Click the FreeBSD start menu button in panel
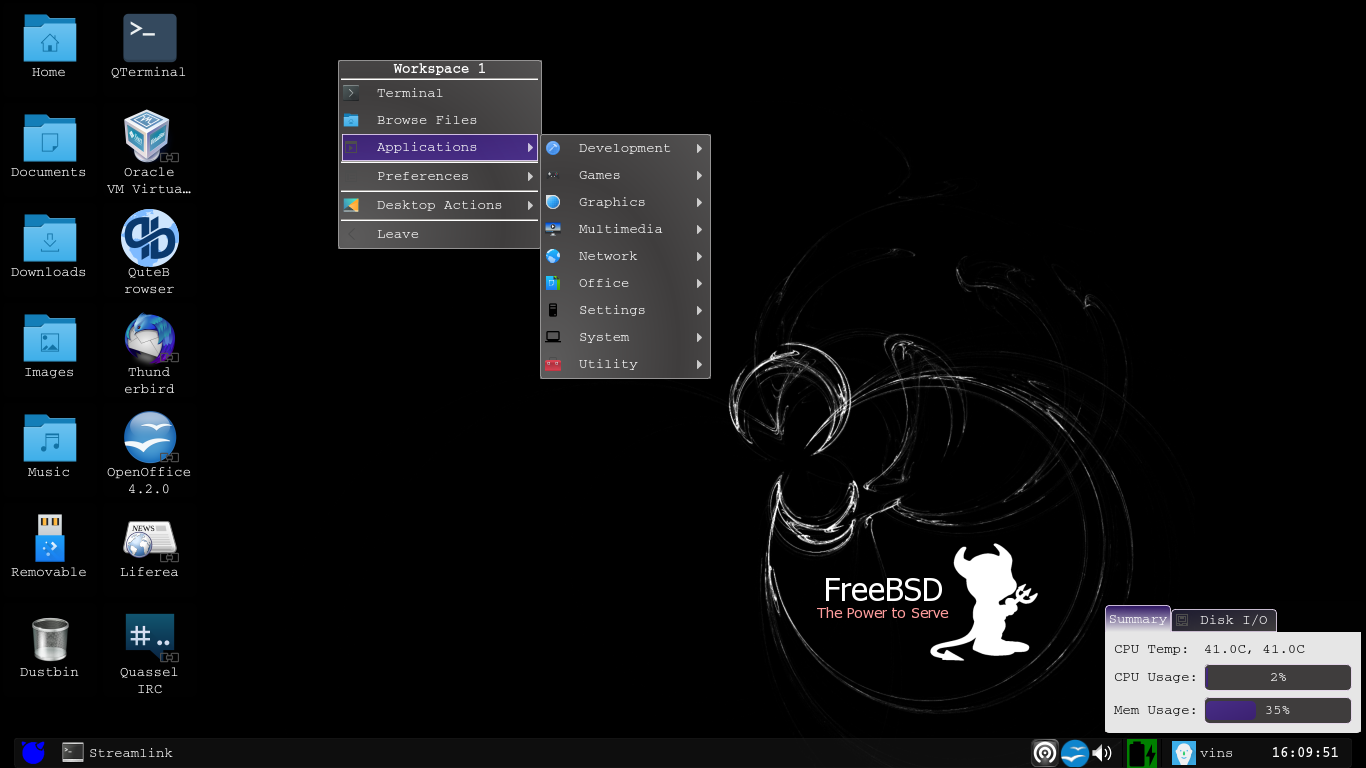 [x=33, y=752]
